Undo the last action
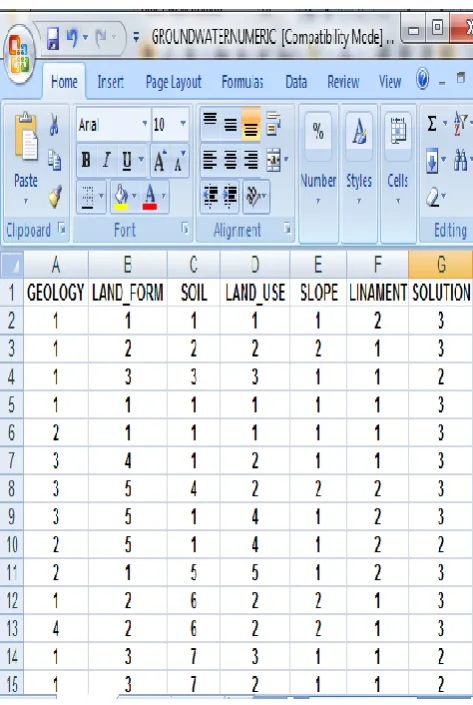The height and width of the screenshot is (705, 473). (72, 38)
